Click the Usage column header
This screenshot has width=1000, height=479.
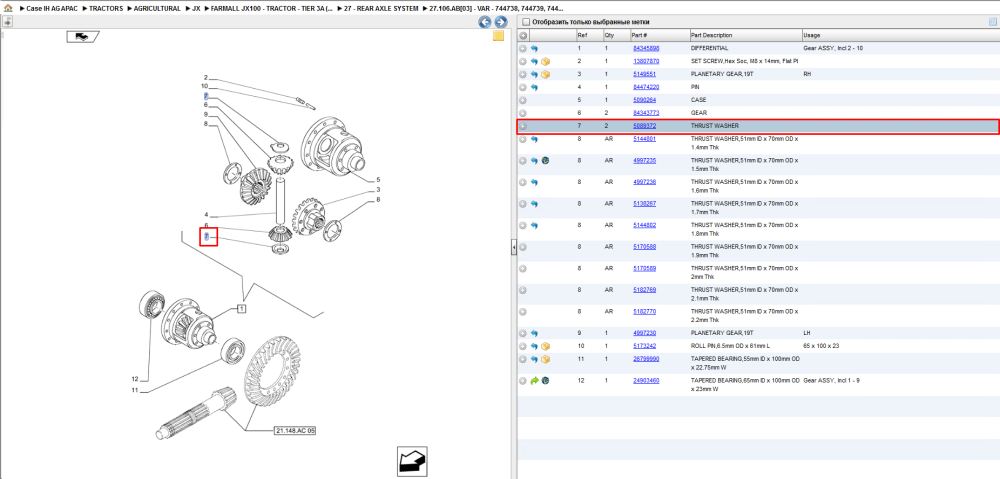tap(900, 35)
